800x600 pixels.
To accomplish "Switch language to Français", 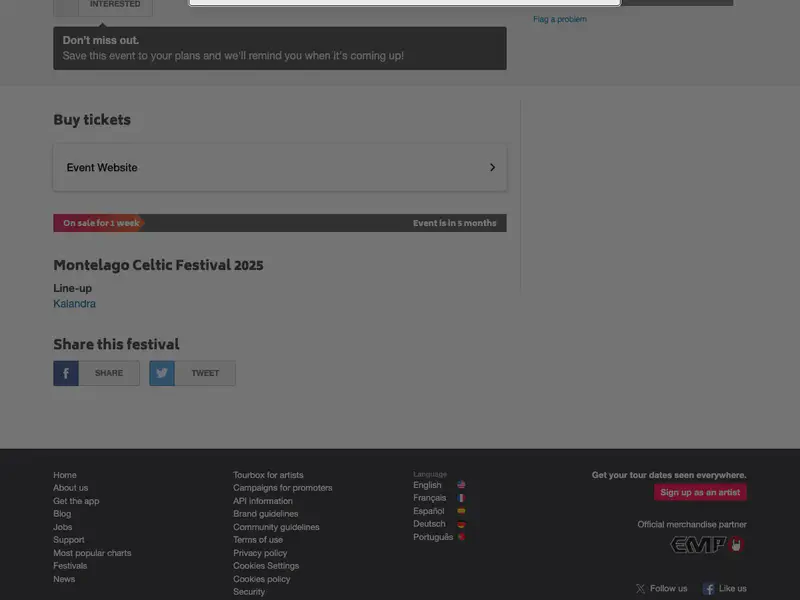I will tap(430, 498).
